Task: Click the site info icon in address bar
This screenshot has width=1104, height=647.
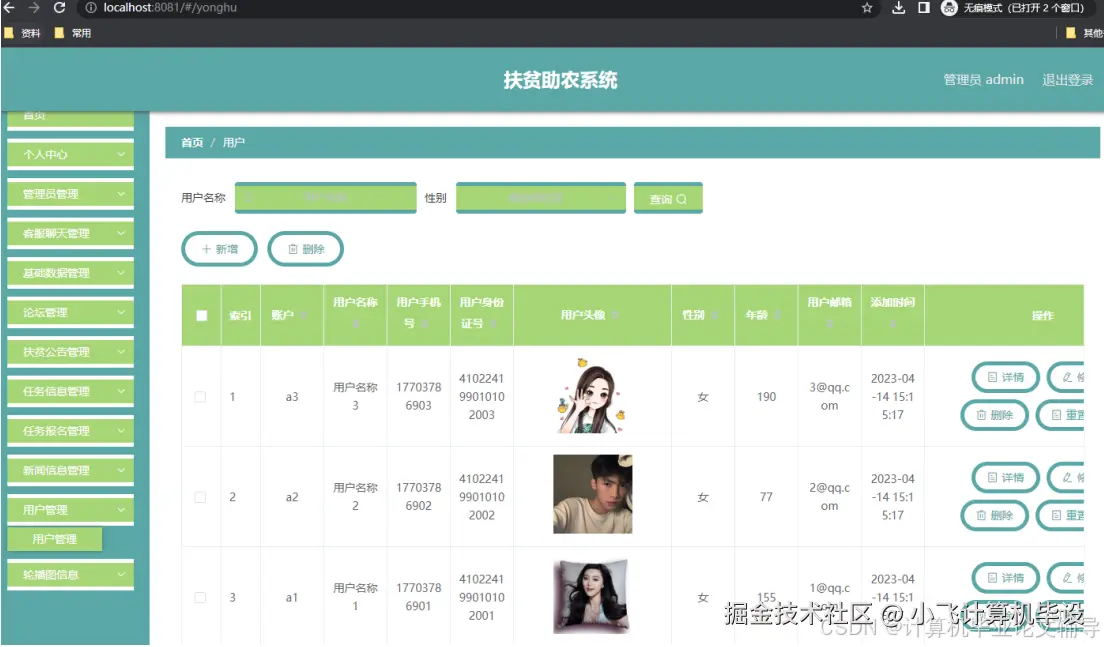Action: pyautogui.click(x=91, y=8)
